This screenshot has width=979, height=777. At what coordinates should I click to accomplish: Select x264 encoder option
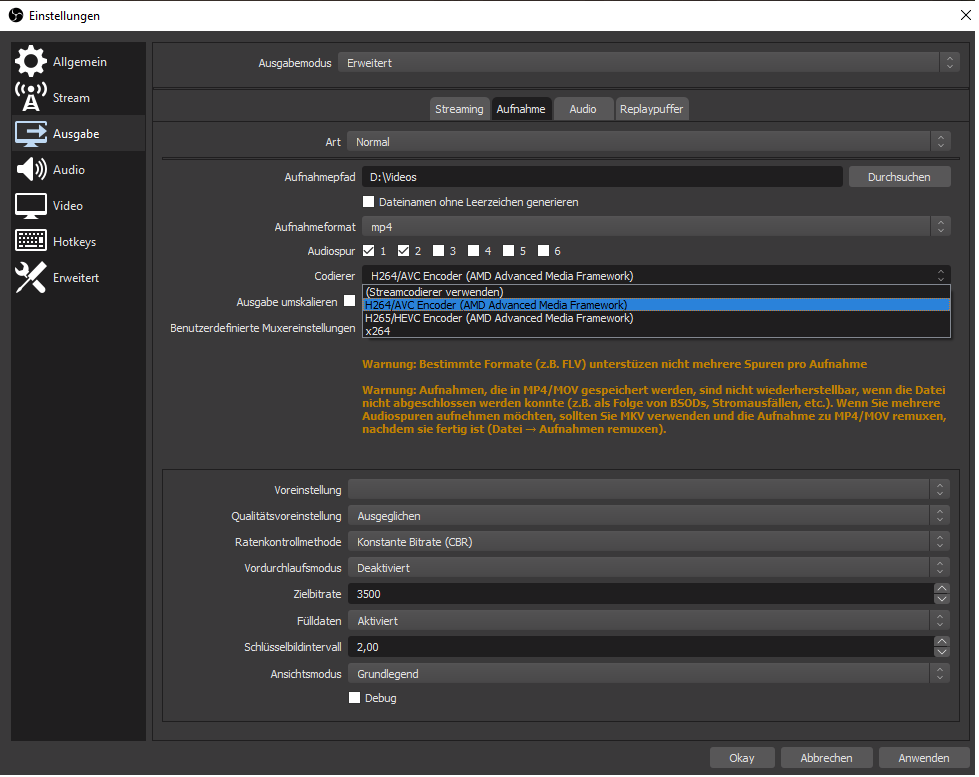coord(656,331)
